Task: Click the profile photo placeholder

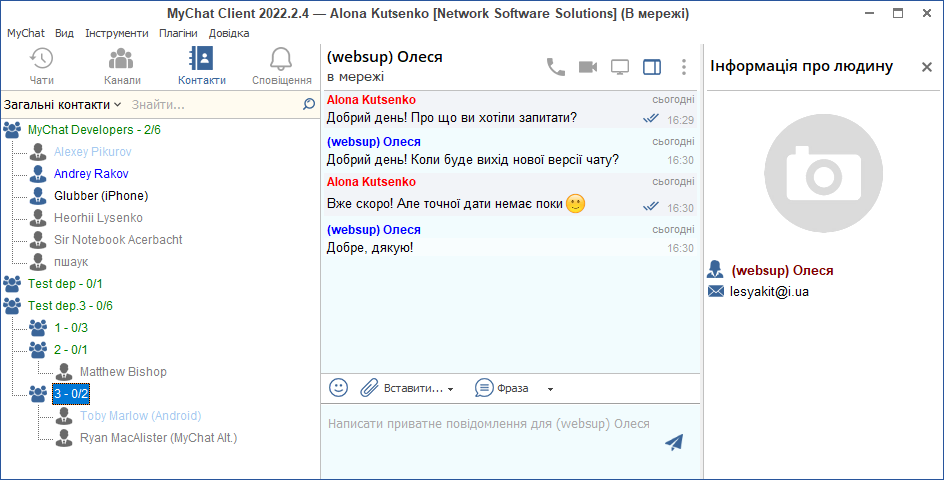Action: [x=824, y=173]
